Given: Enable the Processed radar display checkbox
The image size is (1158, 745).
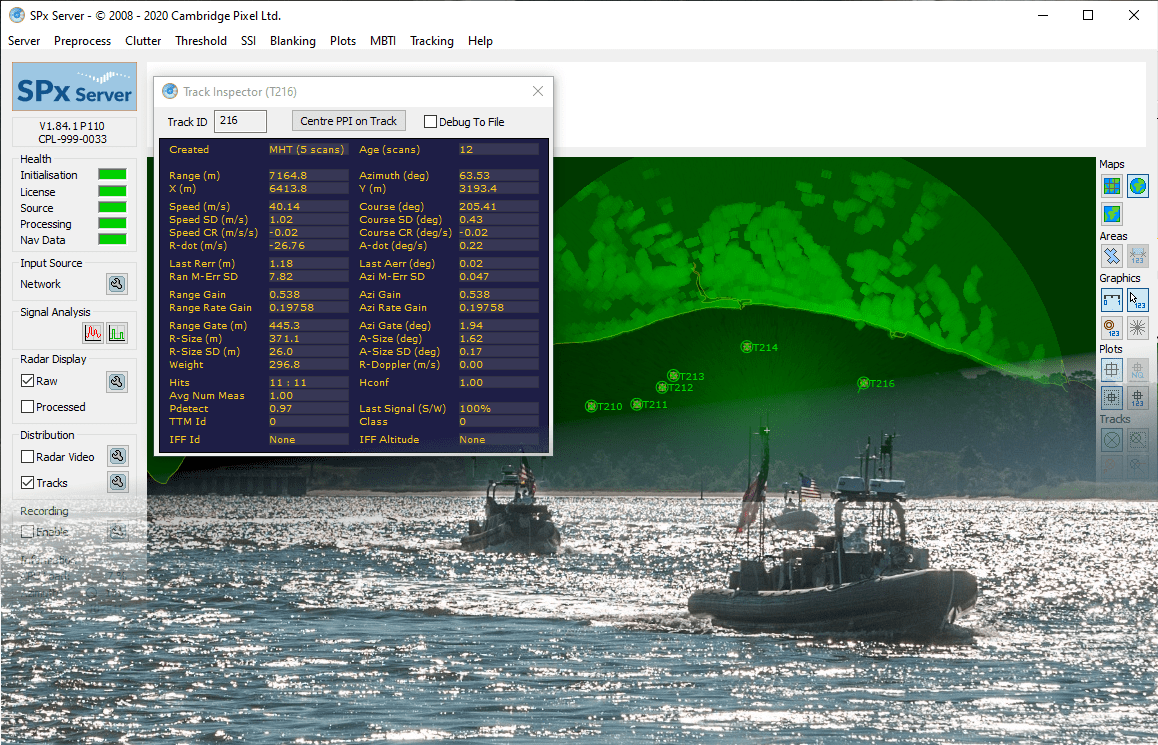Looking at the screenshot, I should (x=28, y=407).
